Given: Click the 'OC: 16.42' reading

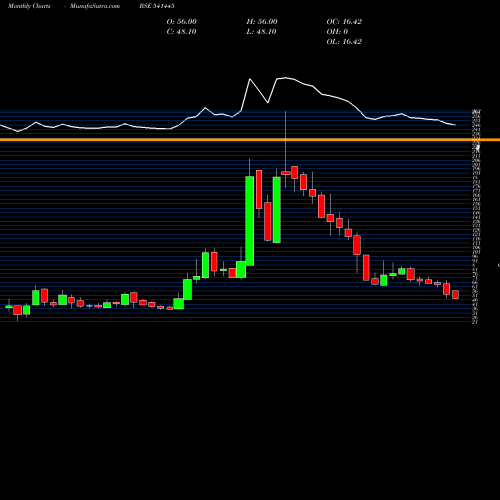Looking at the screenshot, I should (x=344, y=22).
